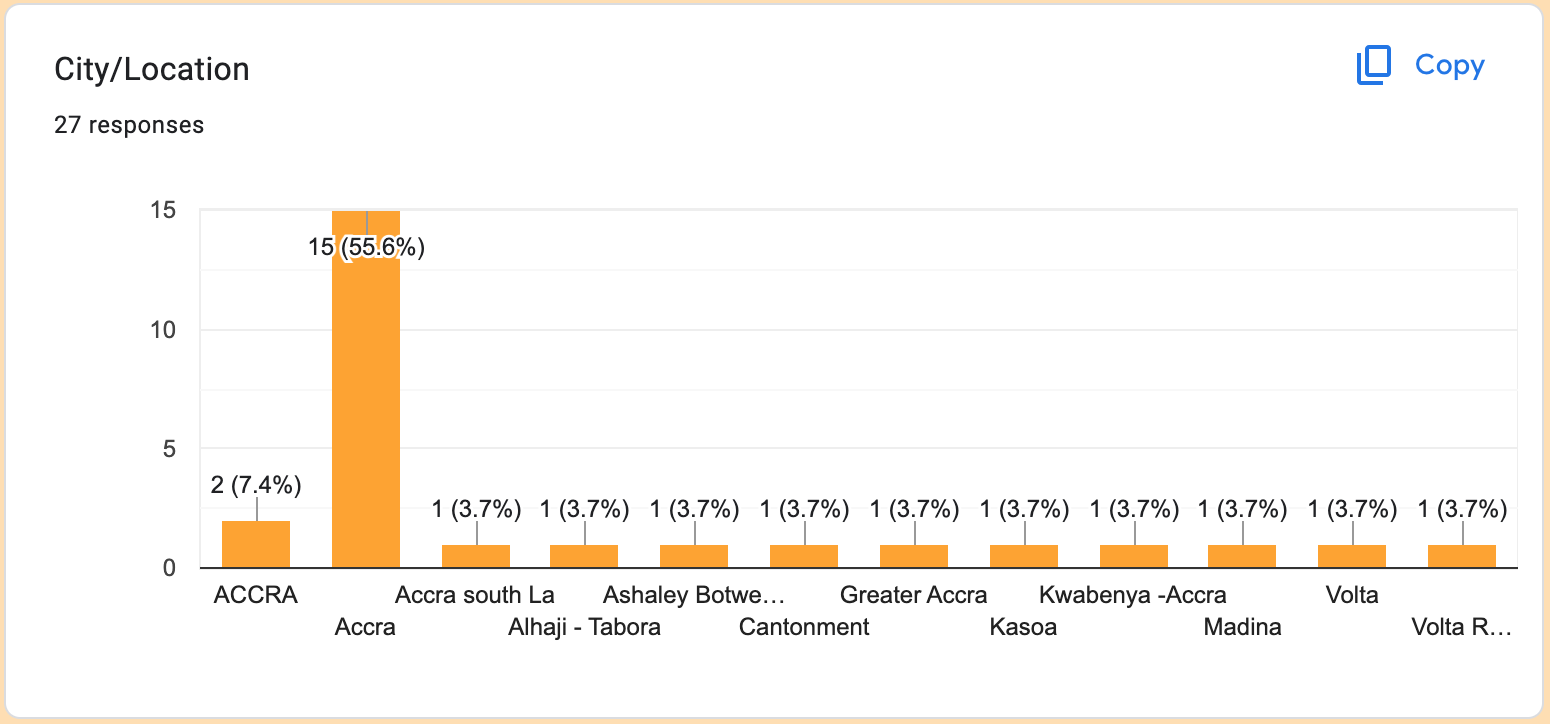Viewport: 1550px width, 724px height.
Task: Click the 27 responses text
Action: 129,125
